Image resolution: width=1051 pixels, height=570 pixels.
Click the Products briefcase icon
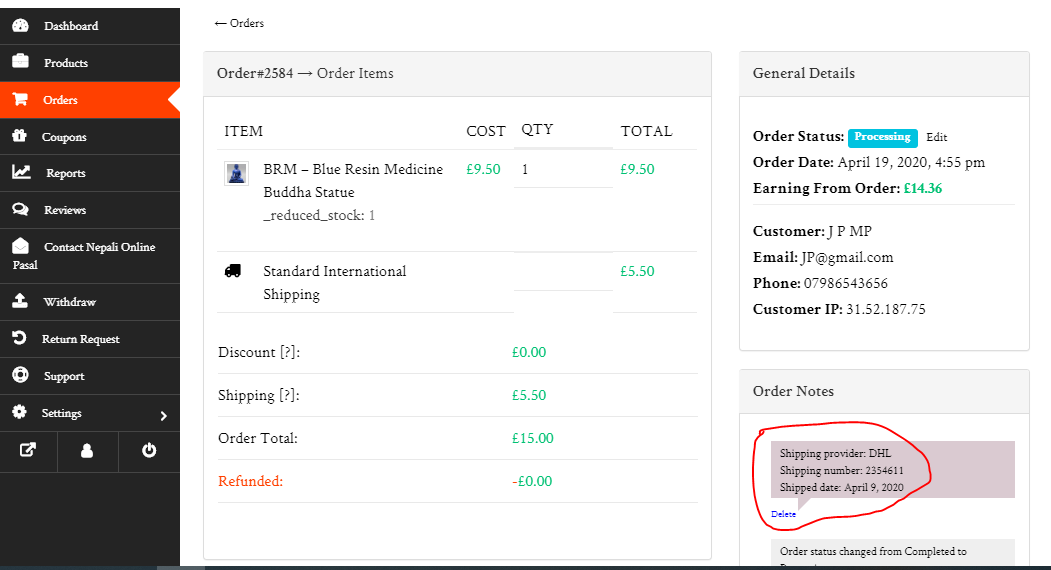[x=20, y=62]
